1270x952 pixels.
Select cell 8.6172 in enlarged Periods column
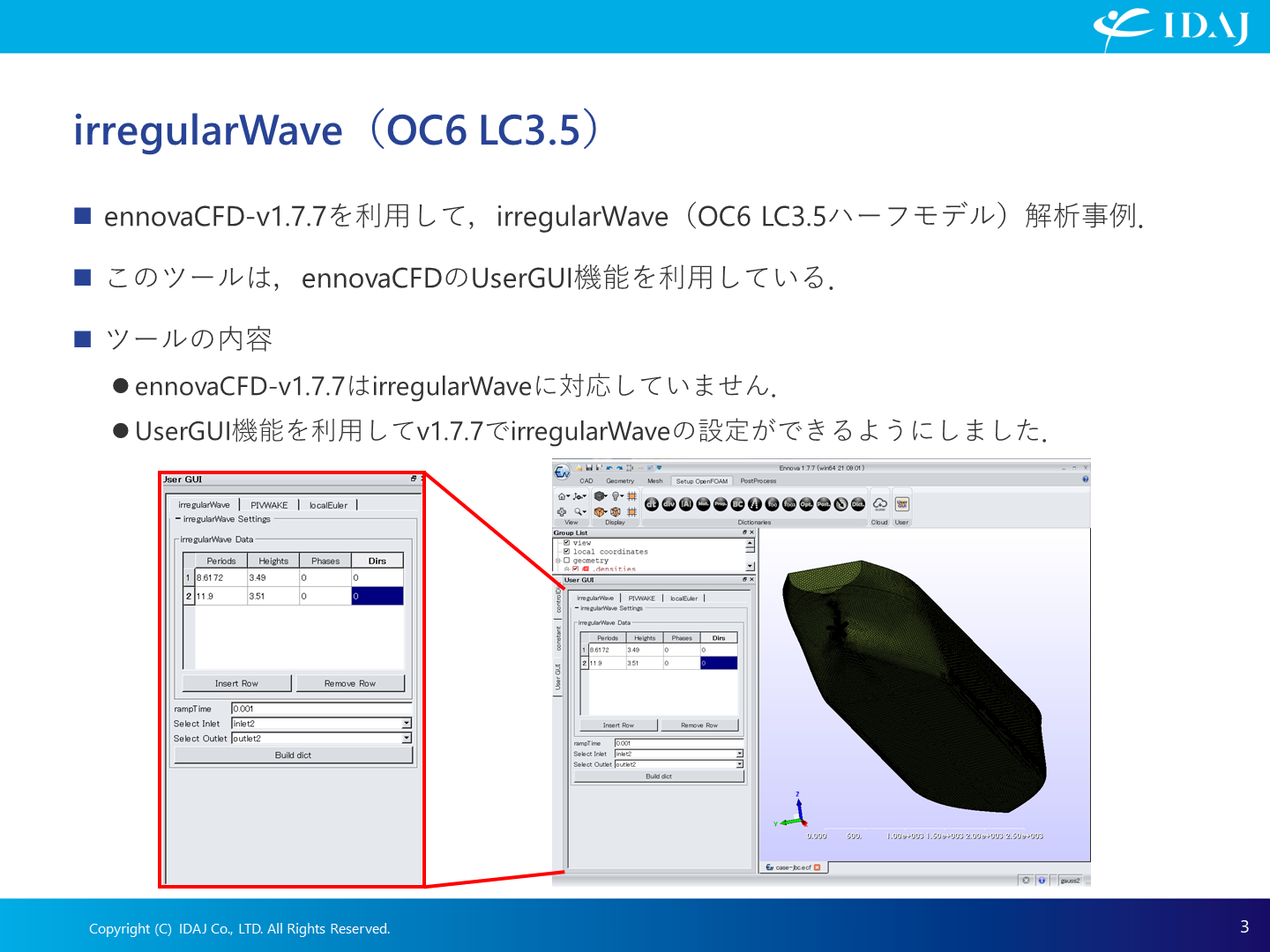[x=220, y=577]
